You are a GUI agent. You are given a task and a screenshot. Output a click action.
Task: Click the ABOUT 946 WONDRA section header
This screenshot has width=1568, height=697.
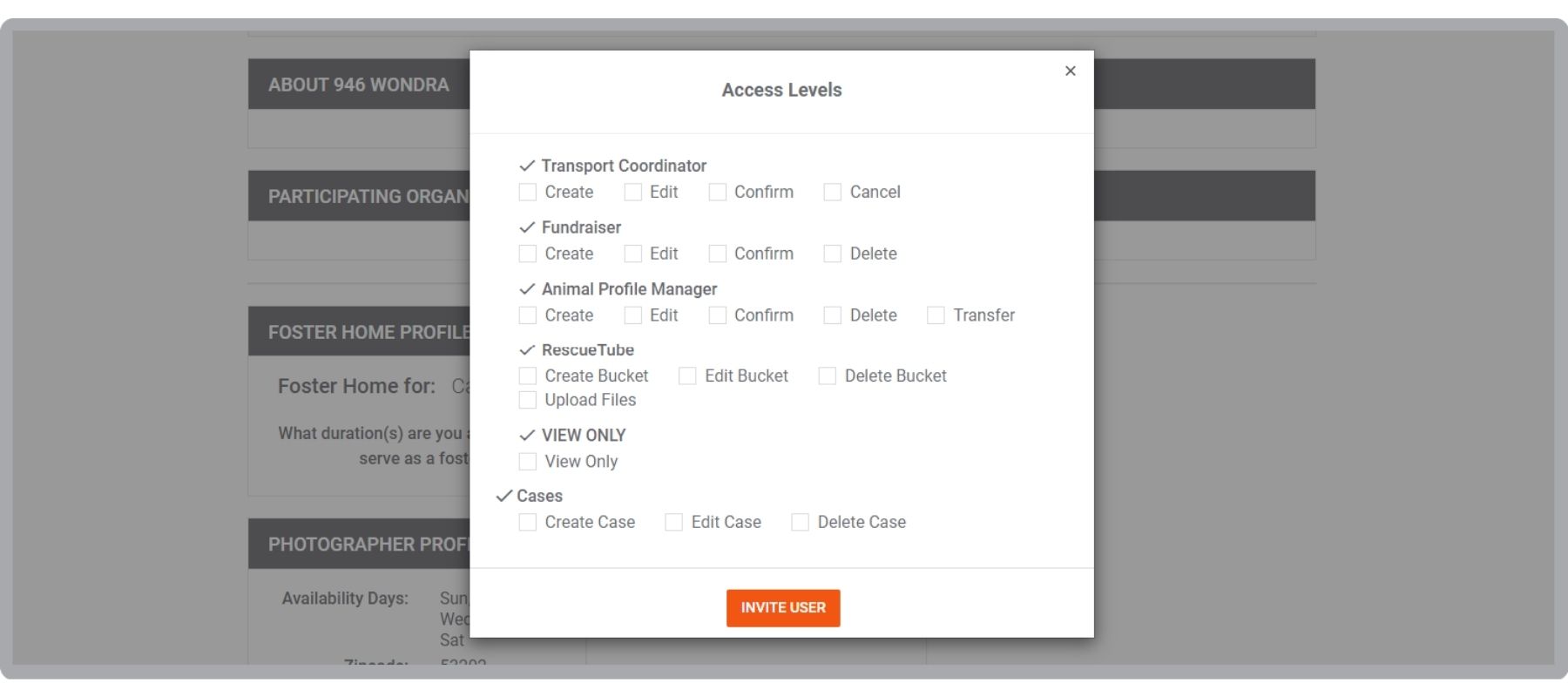tap(359, 85)
